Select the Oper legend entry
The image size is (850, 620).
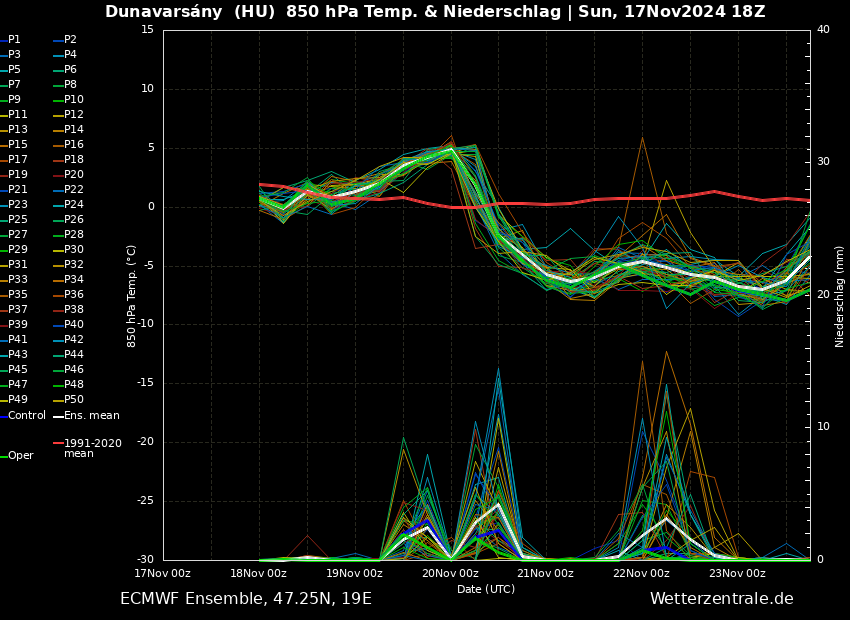coord(20,456)
